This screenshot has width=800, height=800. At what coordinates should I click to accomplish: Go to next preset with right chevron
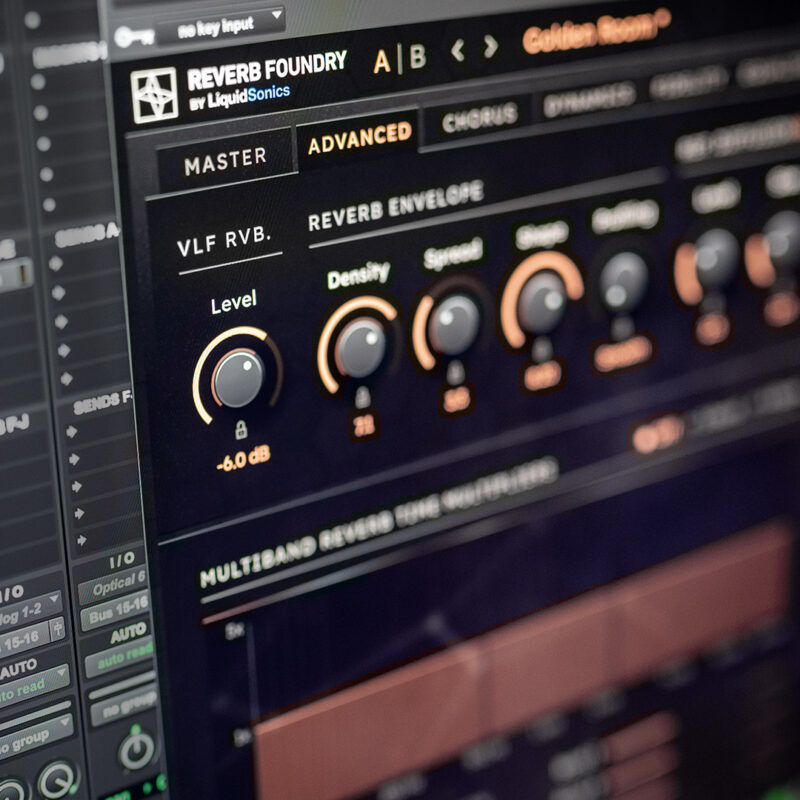tap(490, 46)
